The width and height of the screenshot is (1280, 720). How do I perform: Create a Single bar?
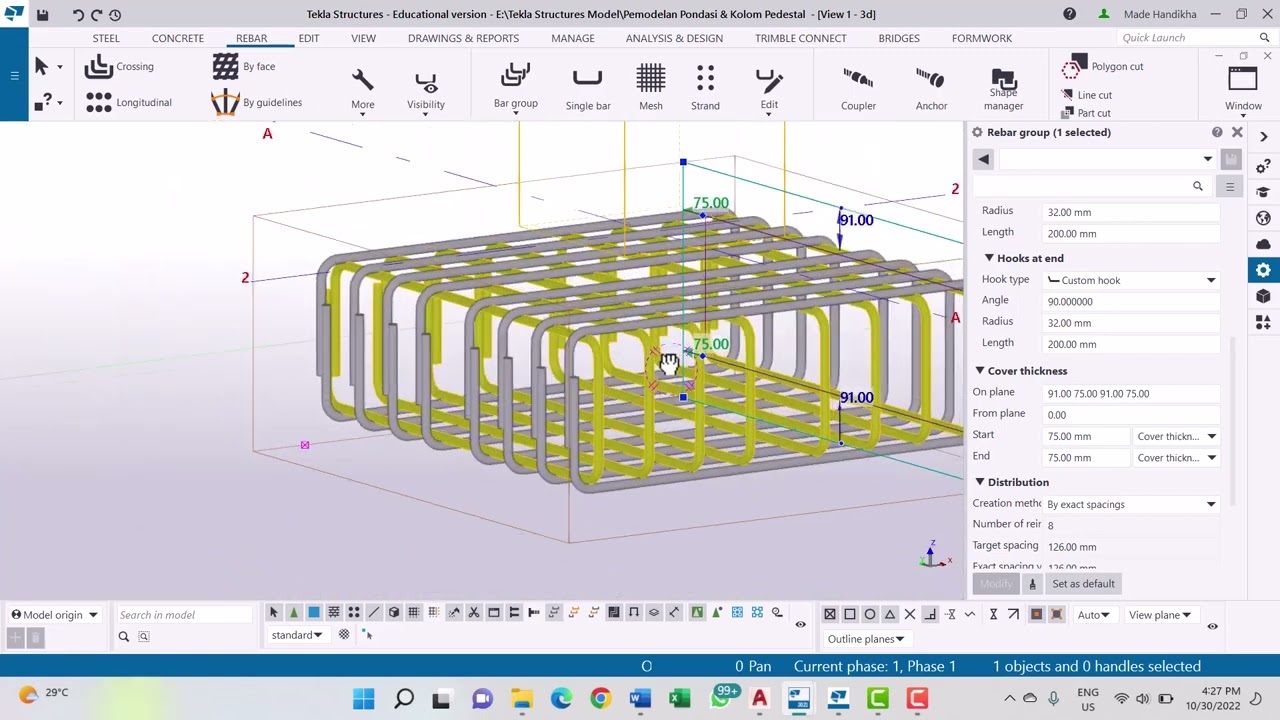pyautogui.click(x=588, y=88)
